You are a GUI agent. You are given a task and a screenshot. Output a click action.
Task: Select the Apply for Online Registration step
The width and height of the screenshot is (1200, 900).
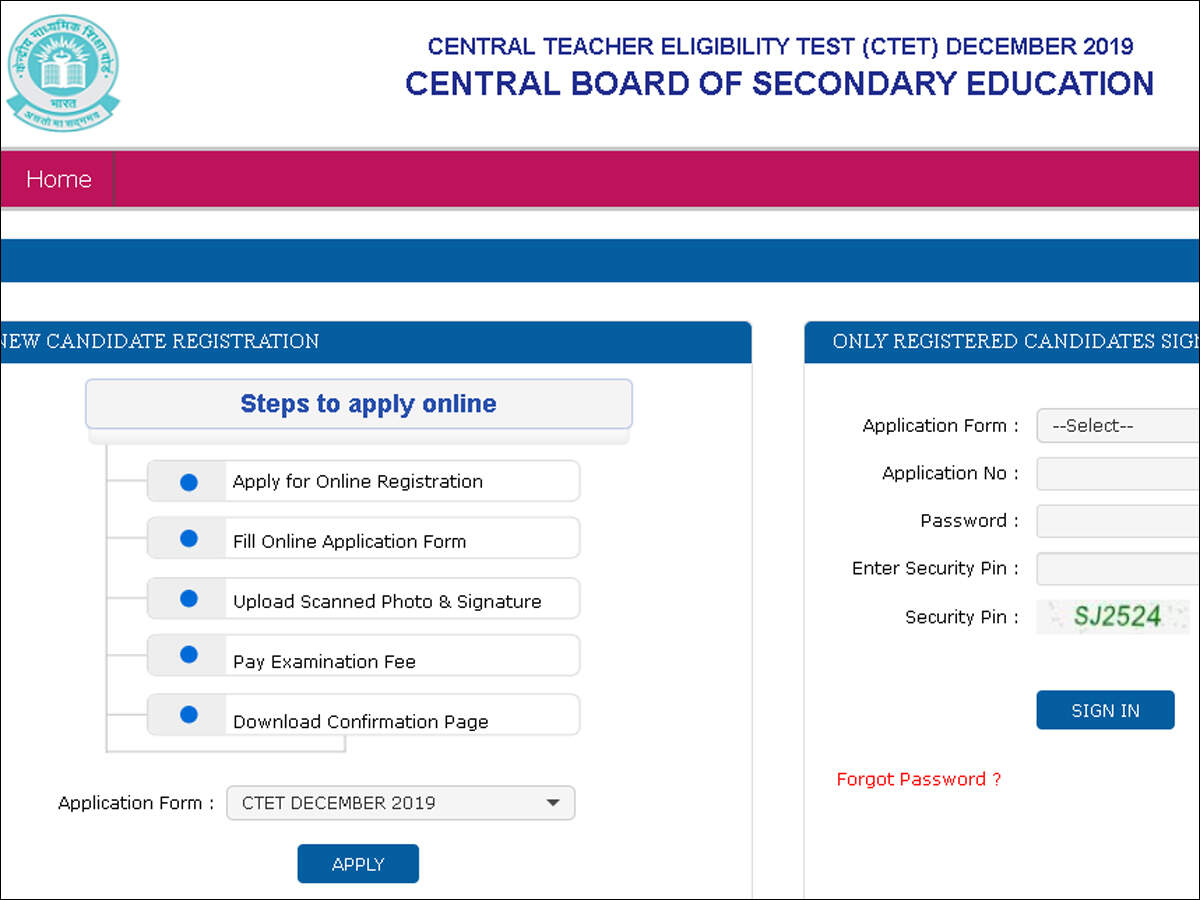coord(358,482)
